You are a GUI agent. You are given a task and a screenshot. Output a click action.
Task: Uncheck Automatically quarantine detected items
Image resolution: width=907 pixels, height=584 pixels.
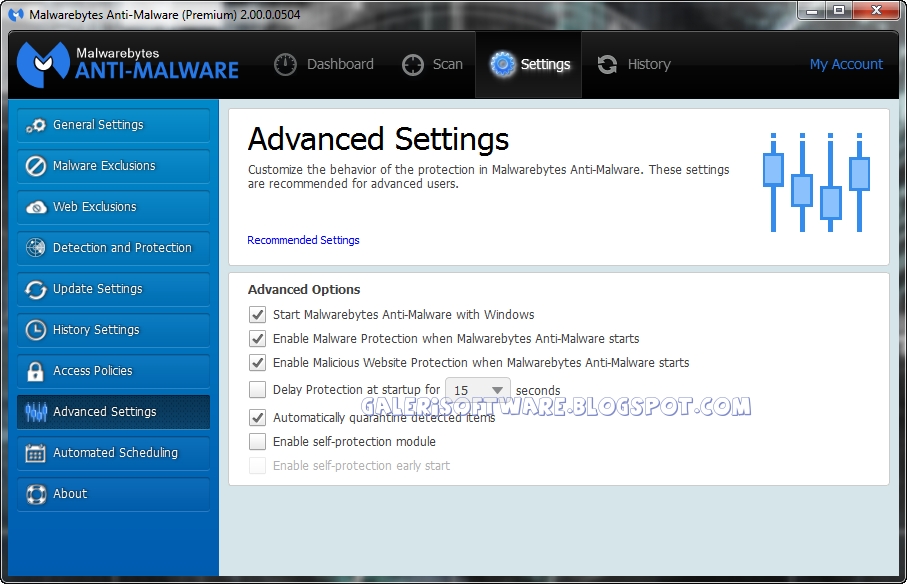tap(257, 417)
